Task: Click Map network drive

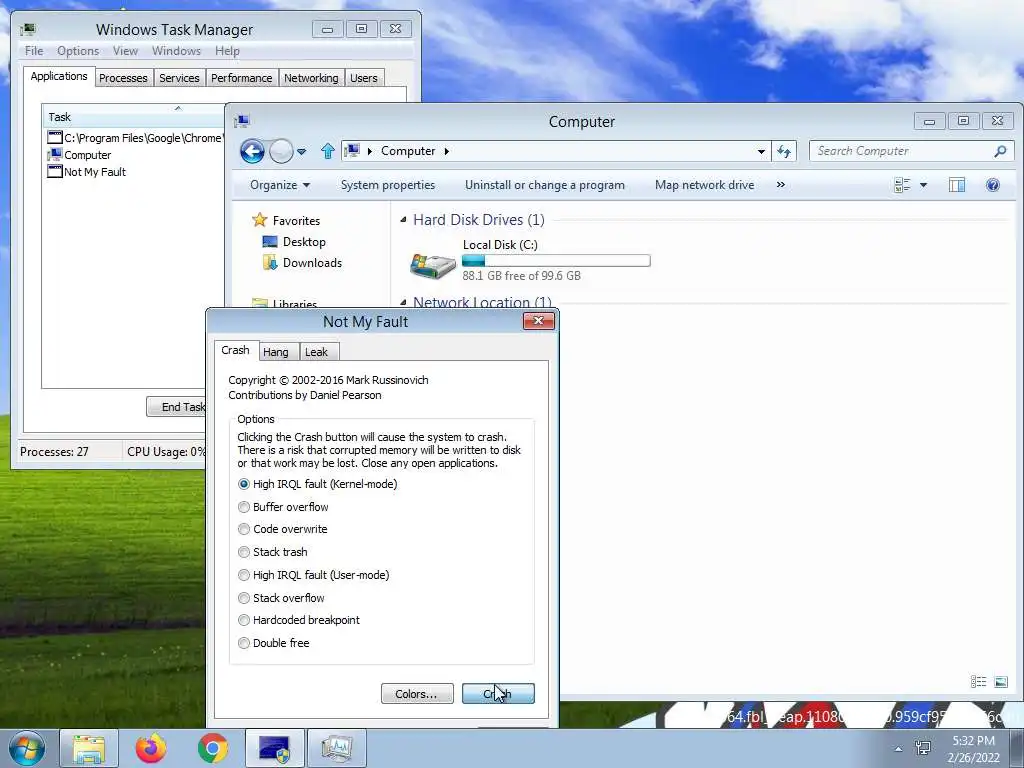Action: (705, 185)
